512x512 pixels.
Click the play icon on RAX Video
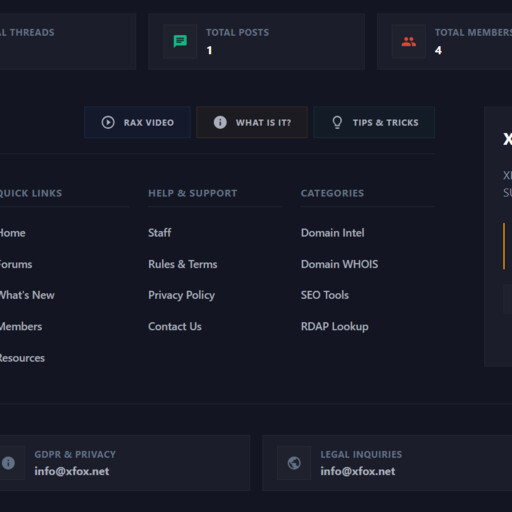108,122
